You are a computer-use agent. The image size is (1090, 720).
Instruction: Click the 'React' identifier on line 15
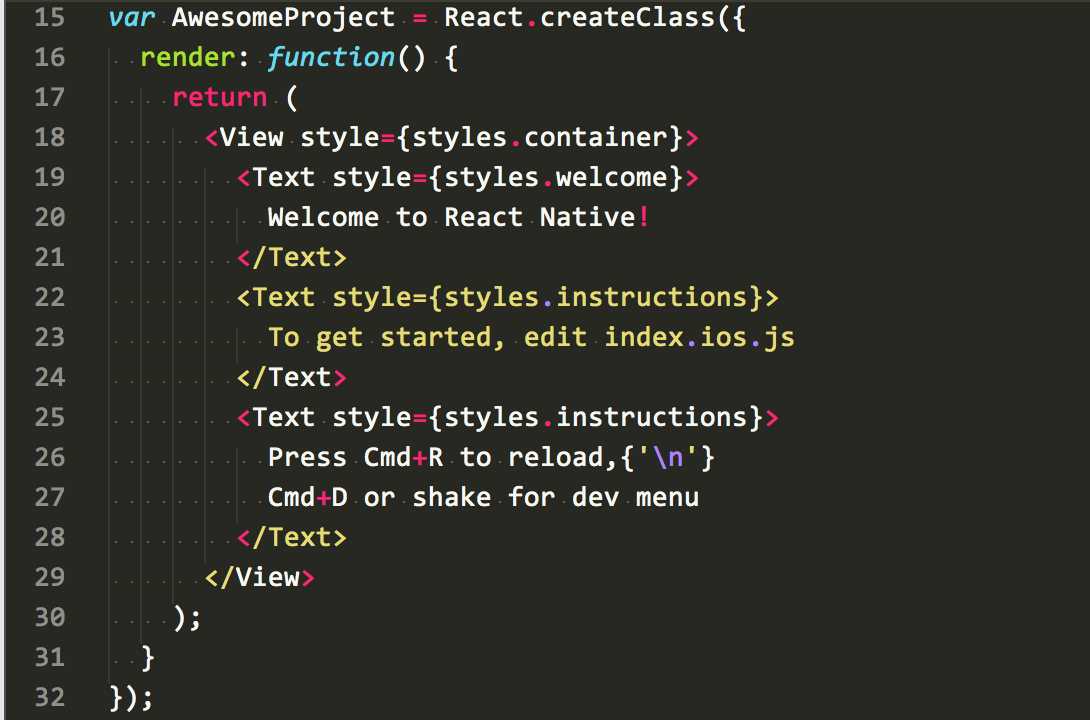pos(483,17)
